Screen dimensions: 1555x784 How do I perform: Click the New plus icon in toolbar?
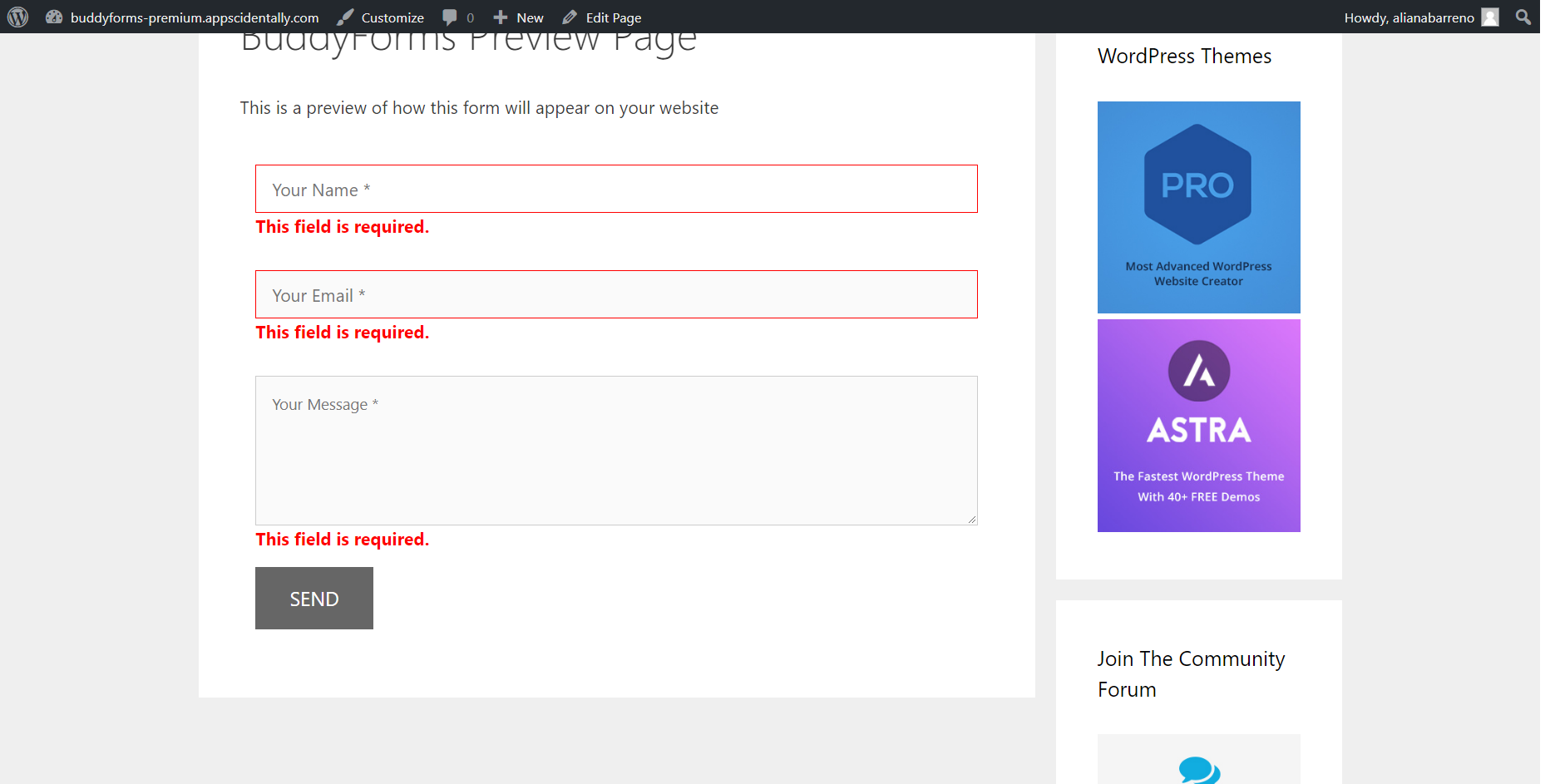click(x=500, y=17)
